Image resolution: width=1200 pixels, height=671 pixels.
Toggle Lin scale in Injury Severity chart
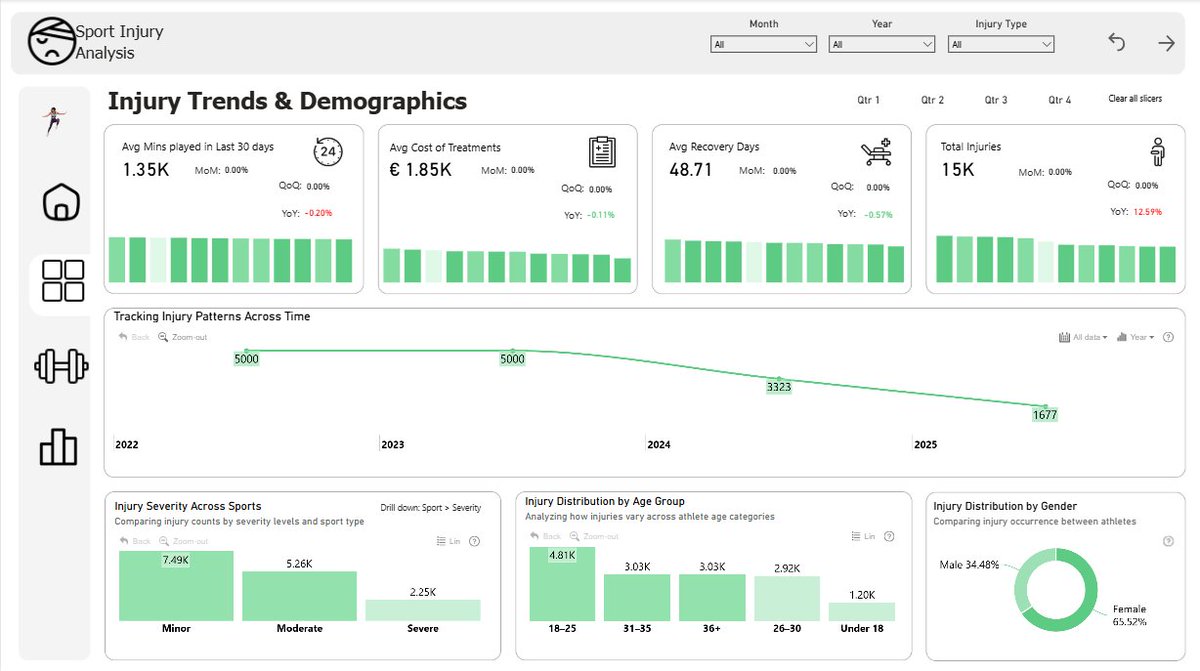449,541
